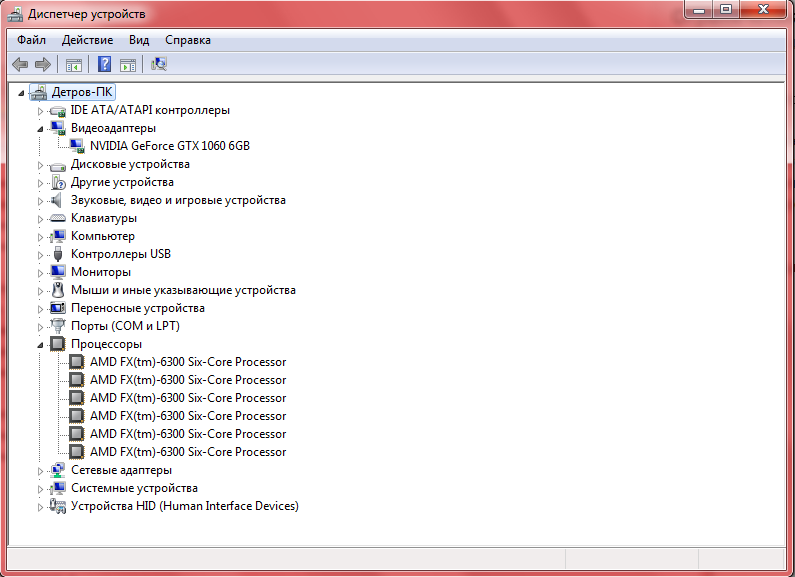Select the Процессоры label
Viewport: 795px width, 577px height.
(106, 344)
